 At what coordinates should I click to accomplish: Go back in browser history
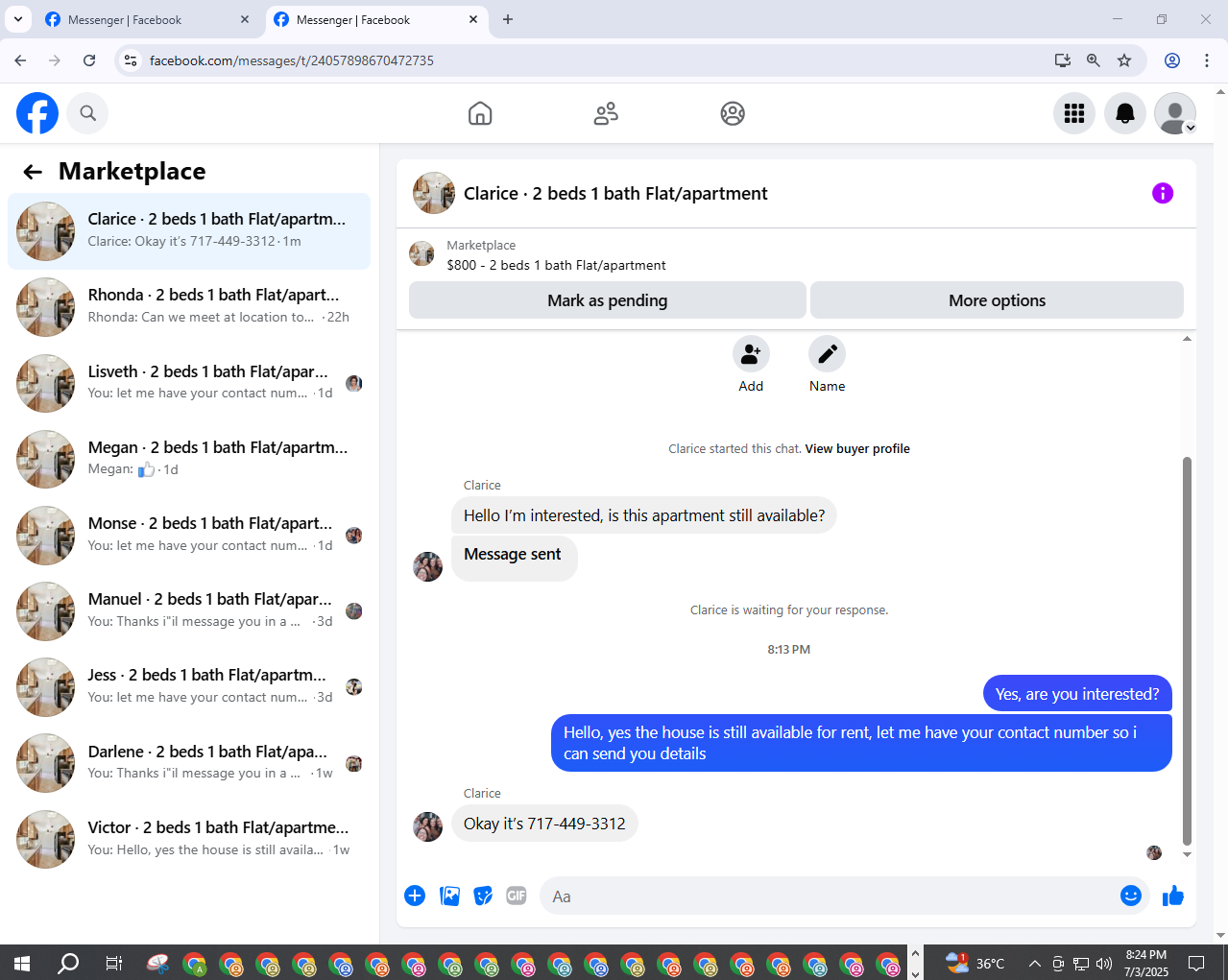click(20, 60)
